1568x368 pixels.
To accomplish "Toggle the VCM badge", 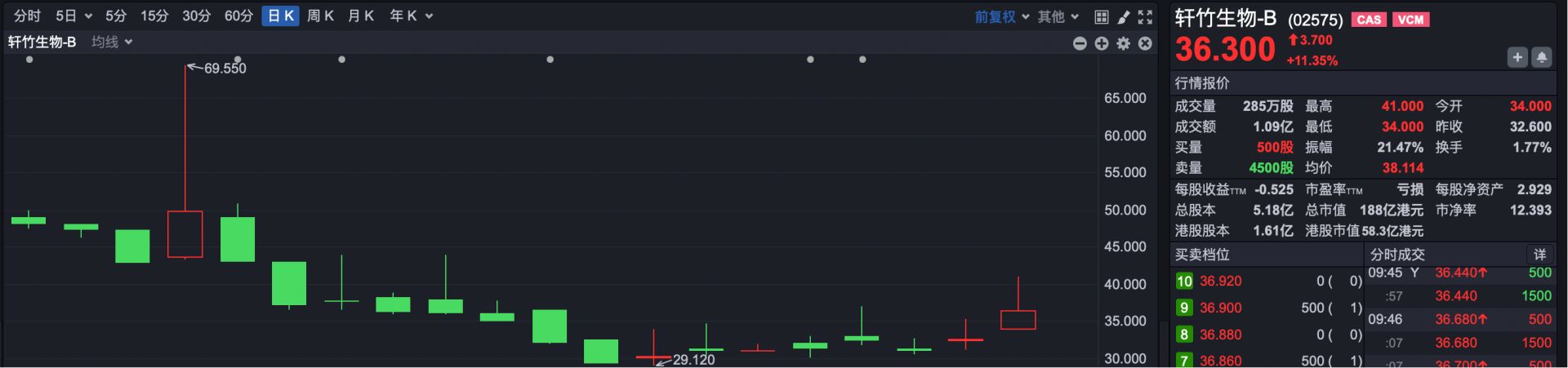I will (1410, 20).
